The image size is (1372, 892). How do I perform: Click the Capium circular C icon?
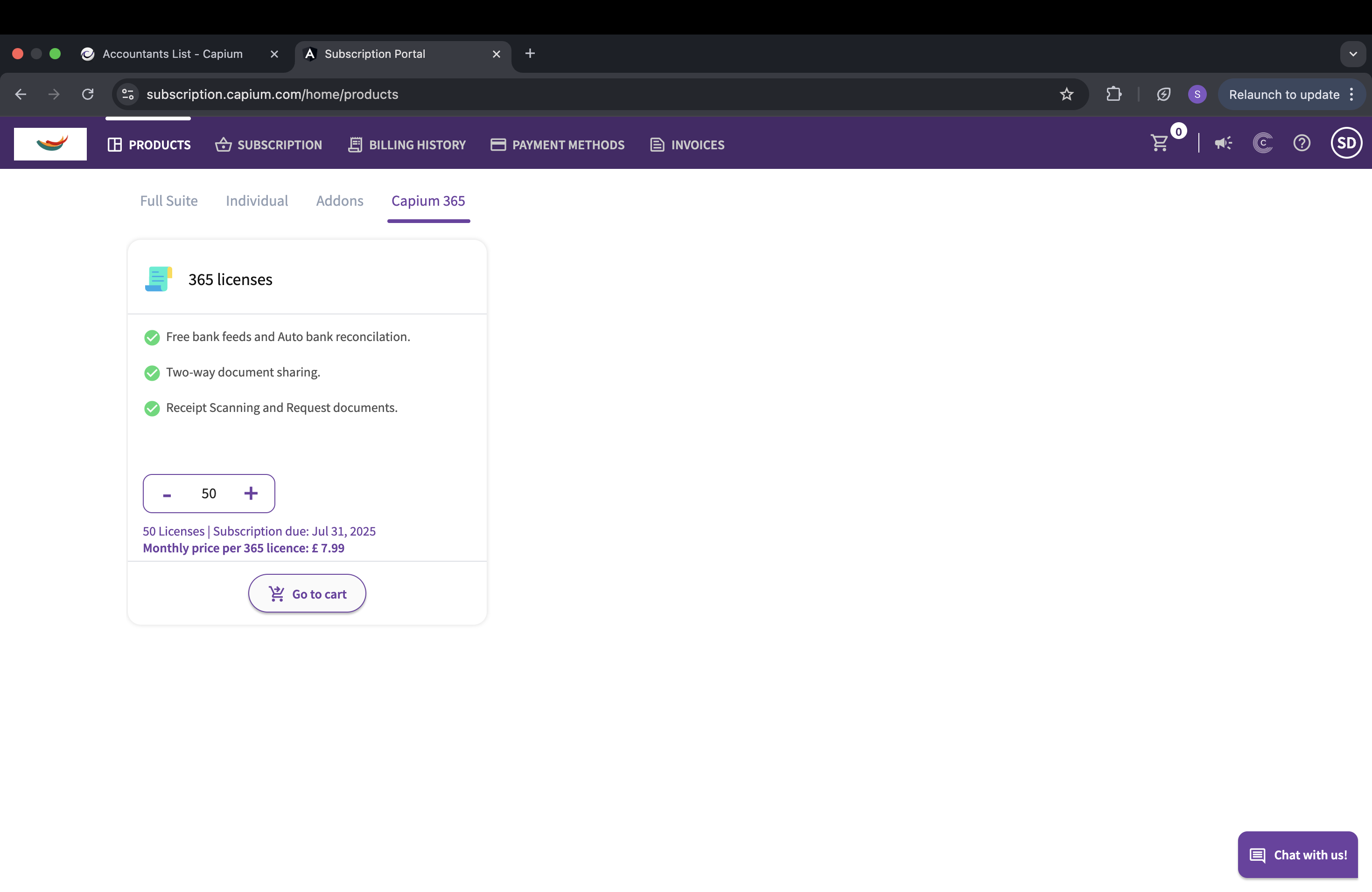point(1262,143)
